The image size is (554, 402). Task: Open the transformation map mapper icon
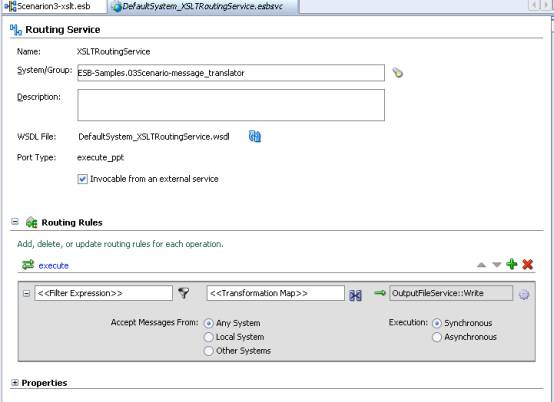pos(355,295)
